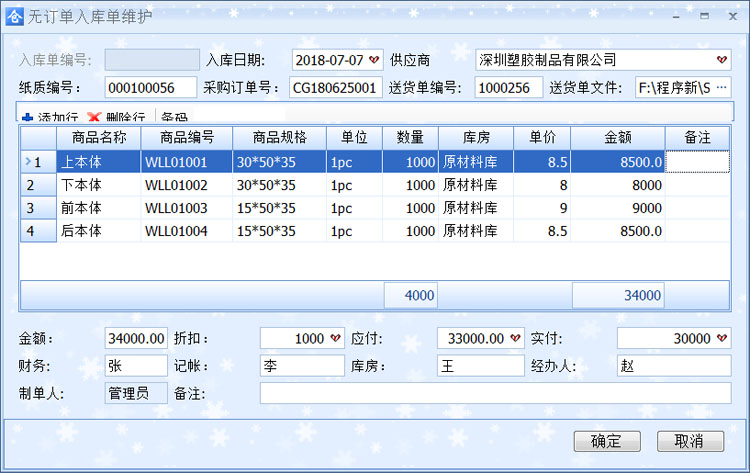The height and width of the screenshot is (473, 750).
Task: Click the 商品编号 column header
Action: 187,138
